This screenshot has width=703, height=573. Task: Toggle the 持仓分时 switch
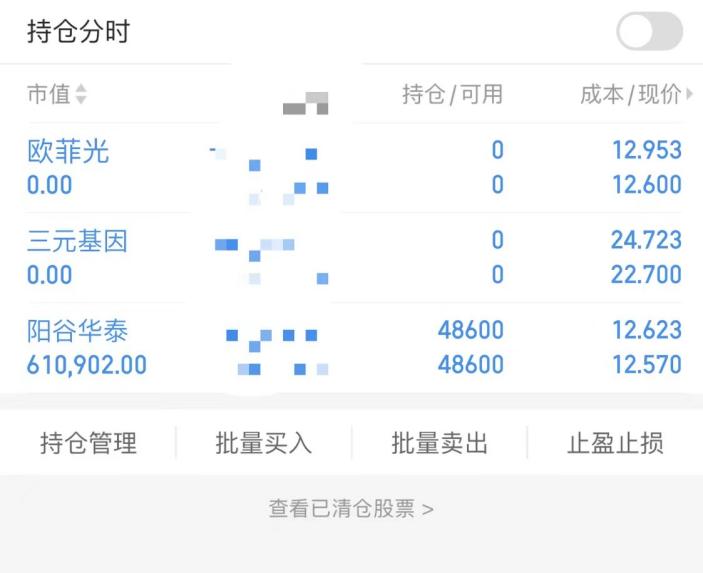pyautogui.click(x=649, y=31)
